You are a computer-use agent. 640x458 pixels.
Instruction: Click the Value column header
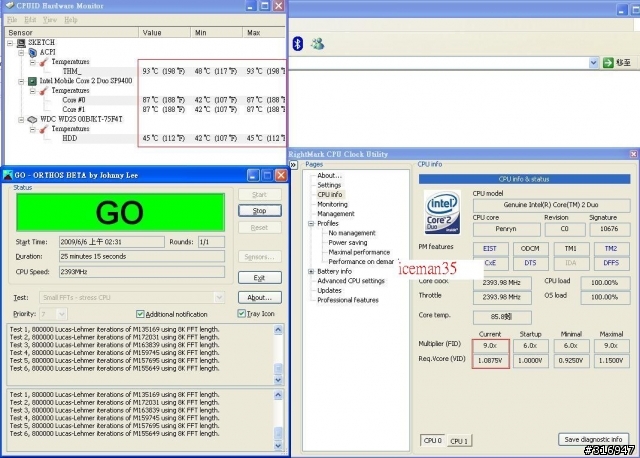(164, 33)
